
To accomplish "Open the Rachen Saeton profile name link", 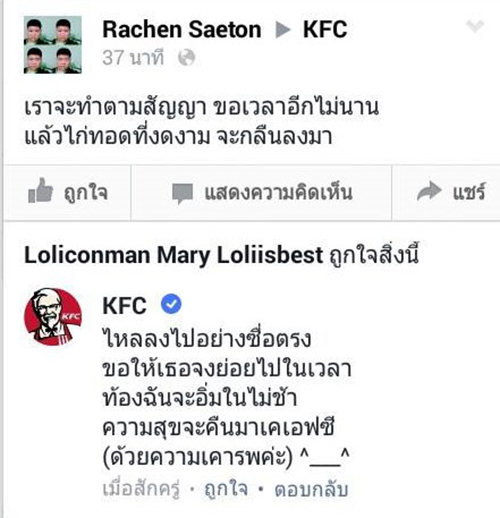I will [x=182, y=30].
